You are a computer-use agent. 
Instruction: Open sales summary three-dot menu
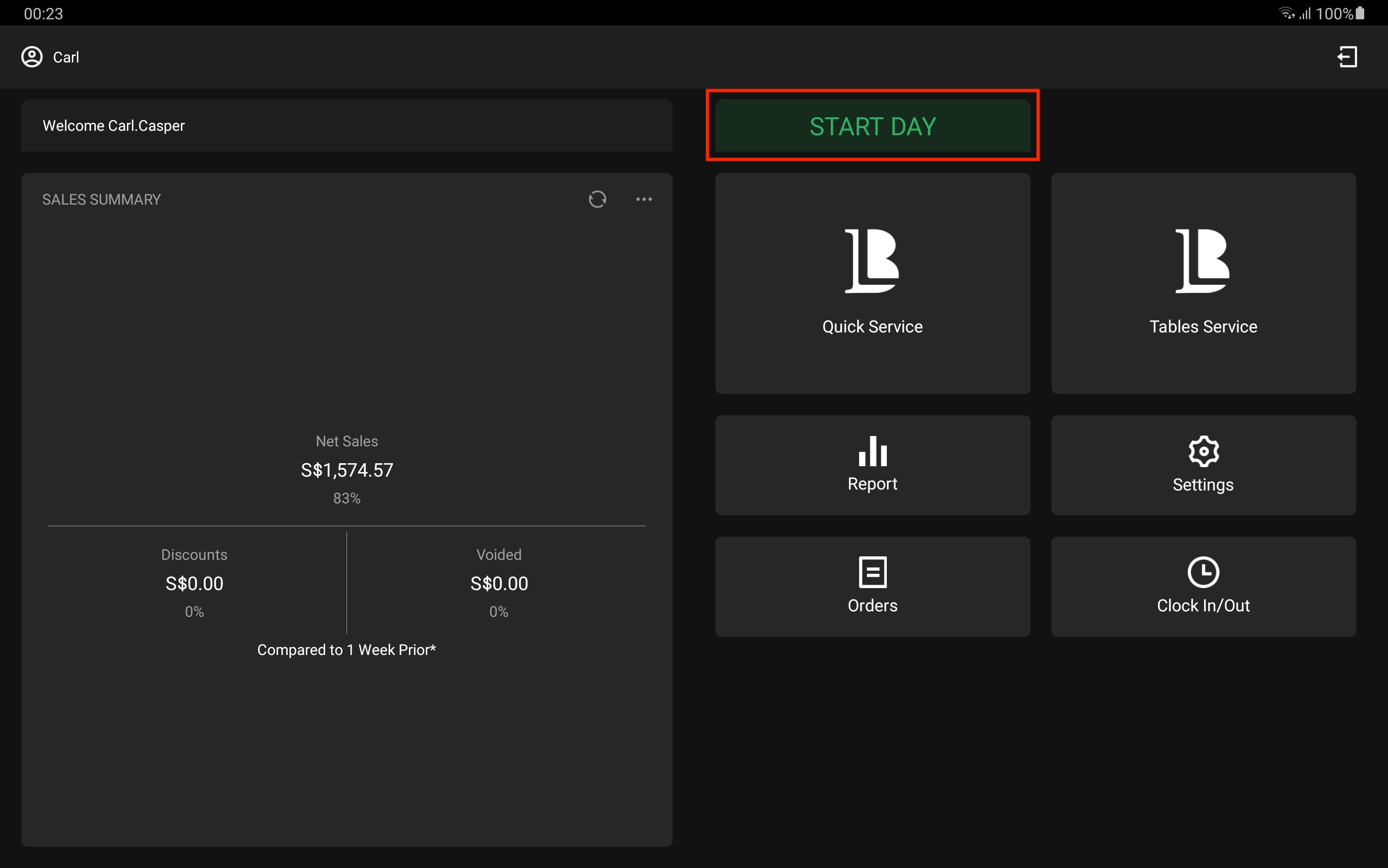point(644,199)
